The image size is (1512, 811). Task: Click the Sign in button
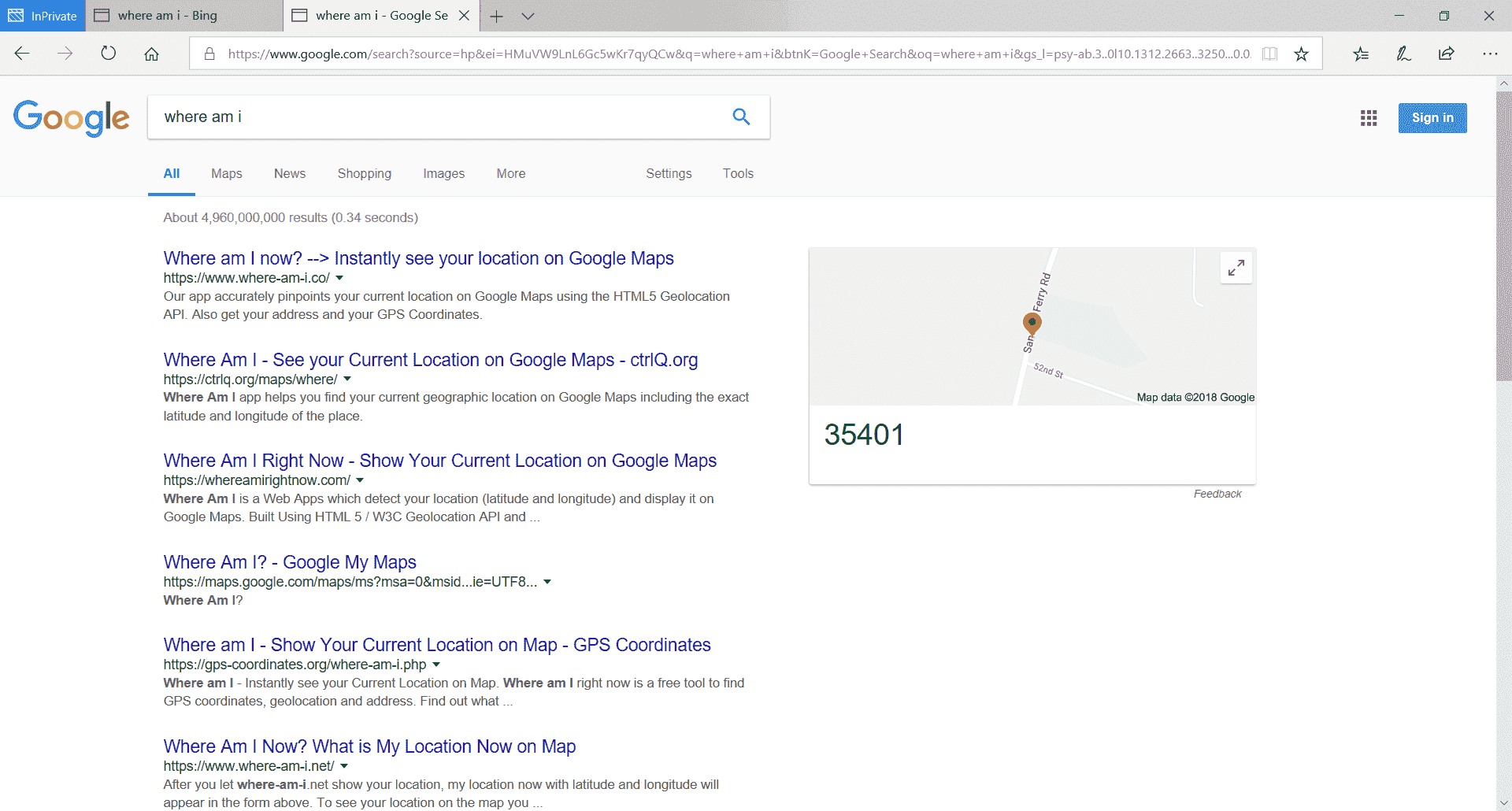pyautogui.click(x=1432, y=118)
